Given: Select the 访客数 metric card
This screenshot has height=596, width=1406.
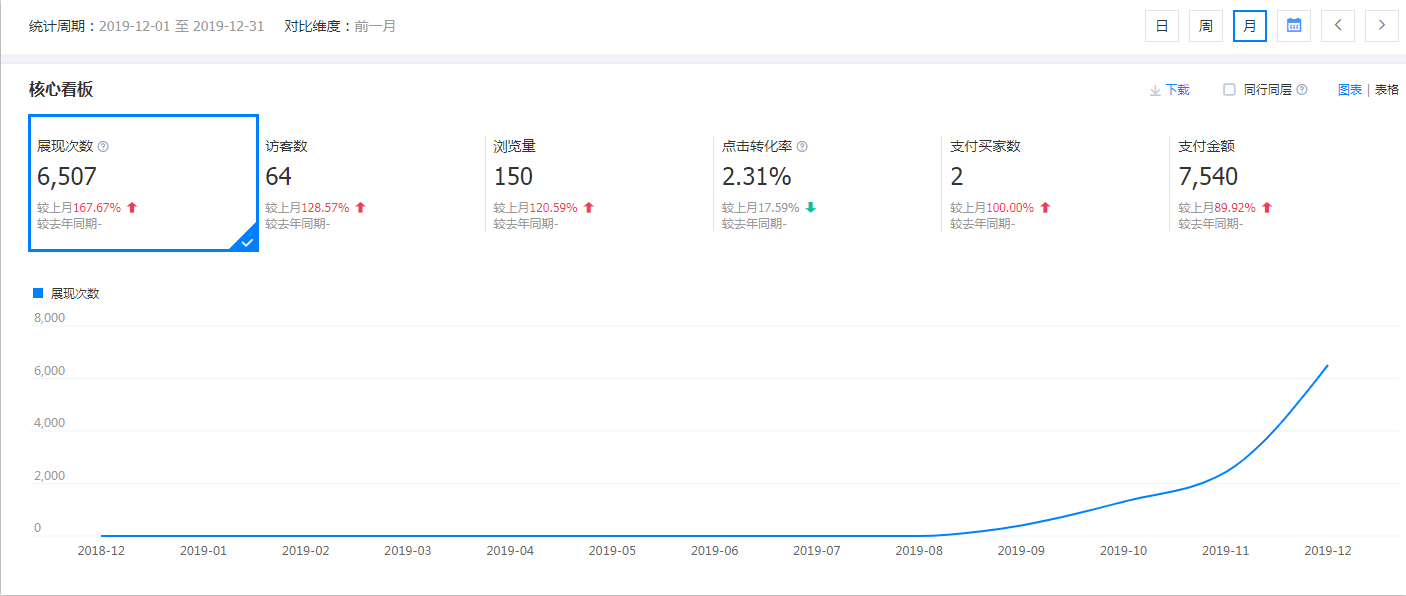Looking at the screenshot, I should click(370, 183).
